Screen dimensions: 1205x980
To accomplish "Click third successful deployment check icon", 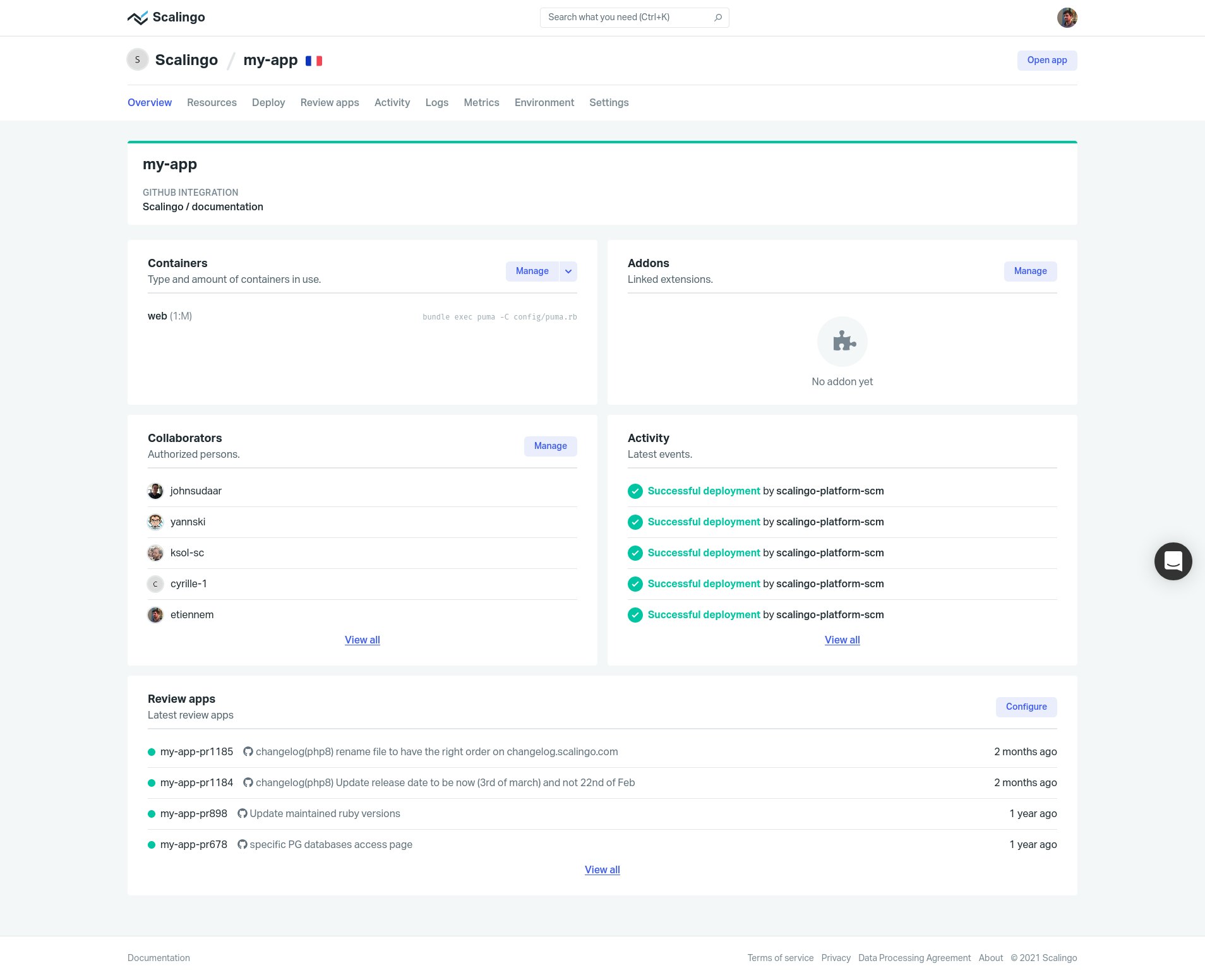I will coord(635,553).
